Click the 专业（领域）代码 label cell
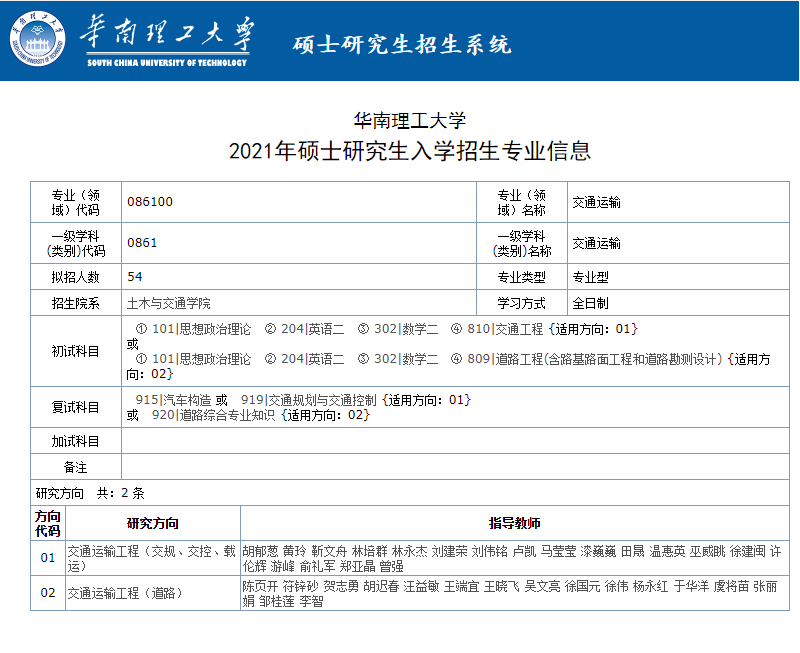Screen dimensions: 800x653 tap(76, 202)
